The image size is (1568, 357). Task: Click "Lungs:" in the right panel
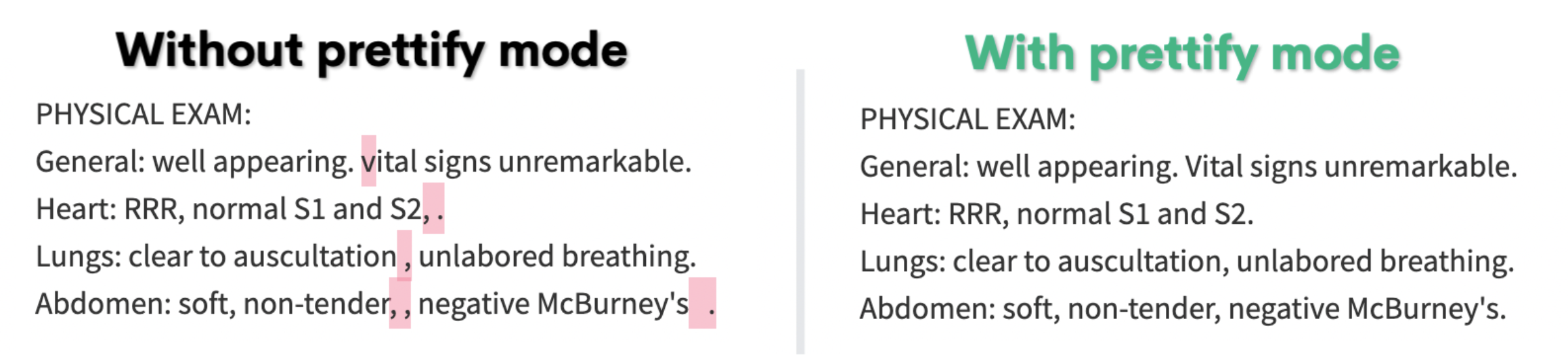pyautogui.click(x=902, y=261)
